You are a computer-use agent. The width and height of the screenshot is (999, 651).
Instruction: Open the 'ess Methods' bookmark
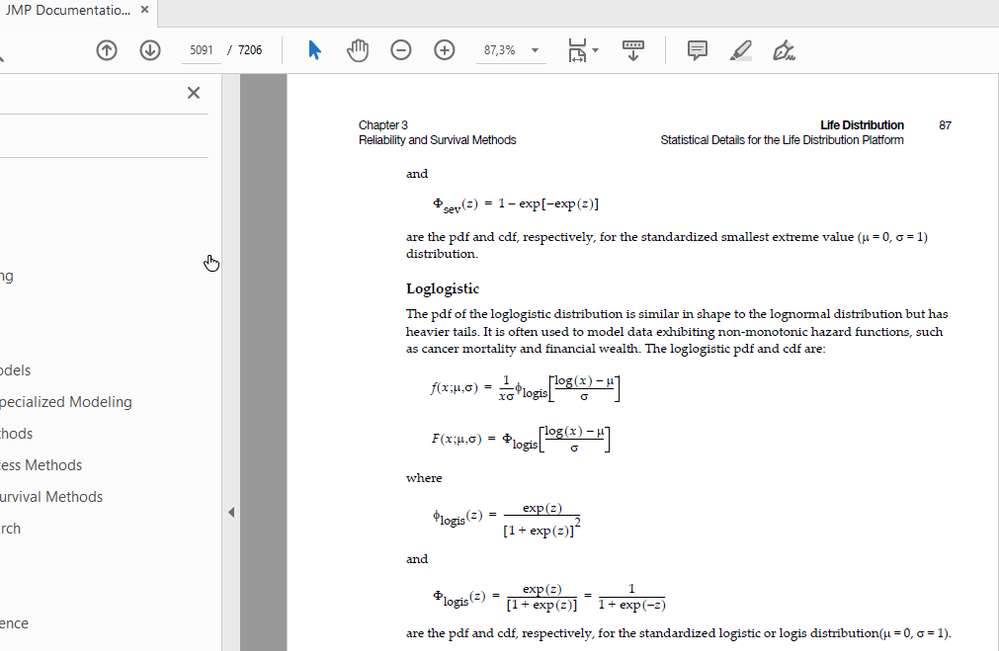click(41, 465)
